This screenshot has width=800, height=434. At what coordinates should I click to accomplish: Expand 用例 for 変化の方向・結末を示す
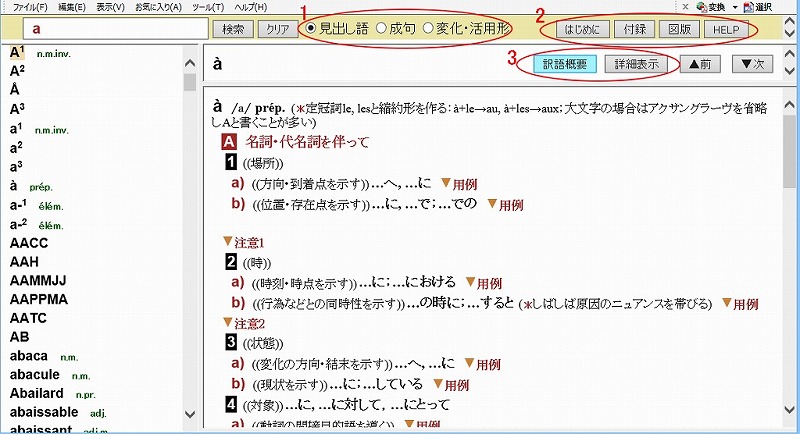[483, 364]
